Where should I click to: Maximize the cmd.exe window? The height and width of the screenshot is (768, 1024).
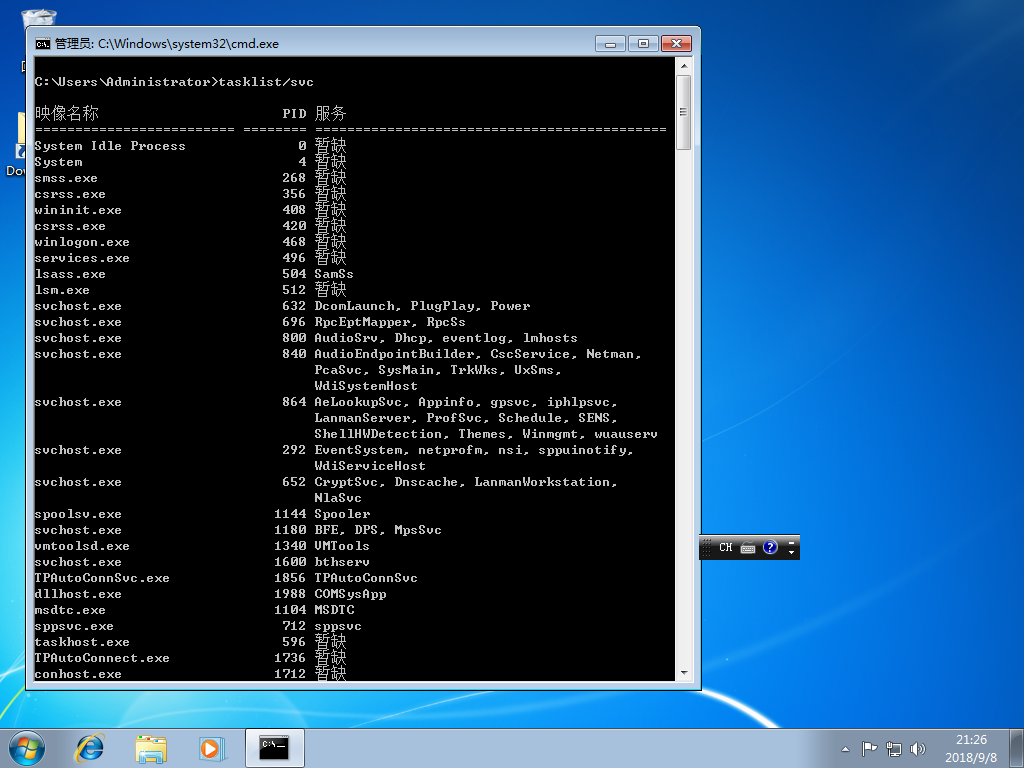[643, 44]
